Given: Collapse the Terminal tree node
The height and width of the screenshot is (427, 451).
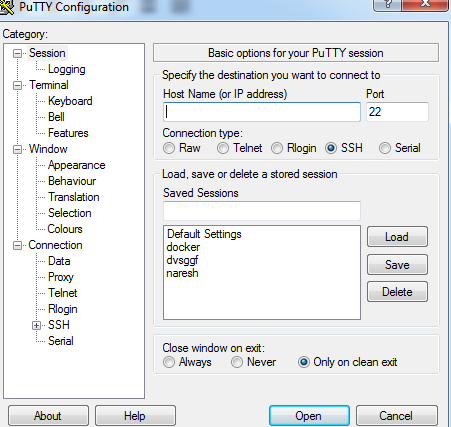Looking at the screenshot, I should (17, 85).
